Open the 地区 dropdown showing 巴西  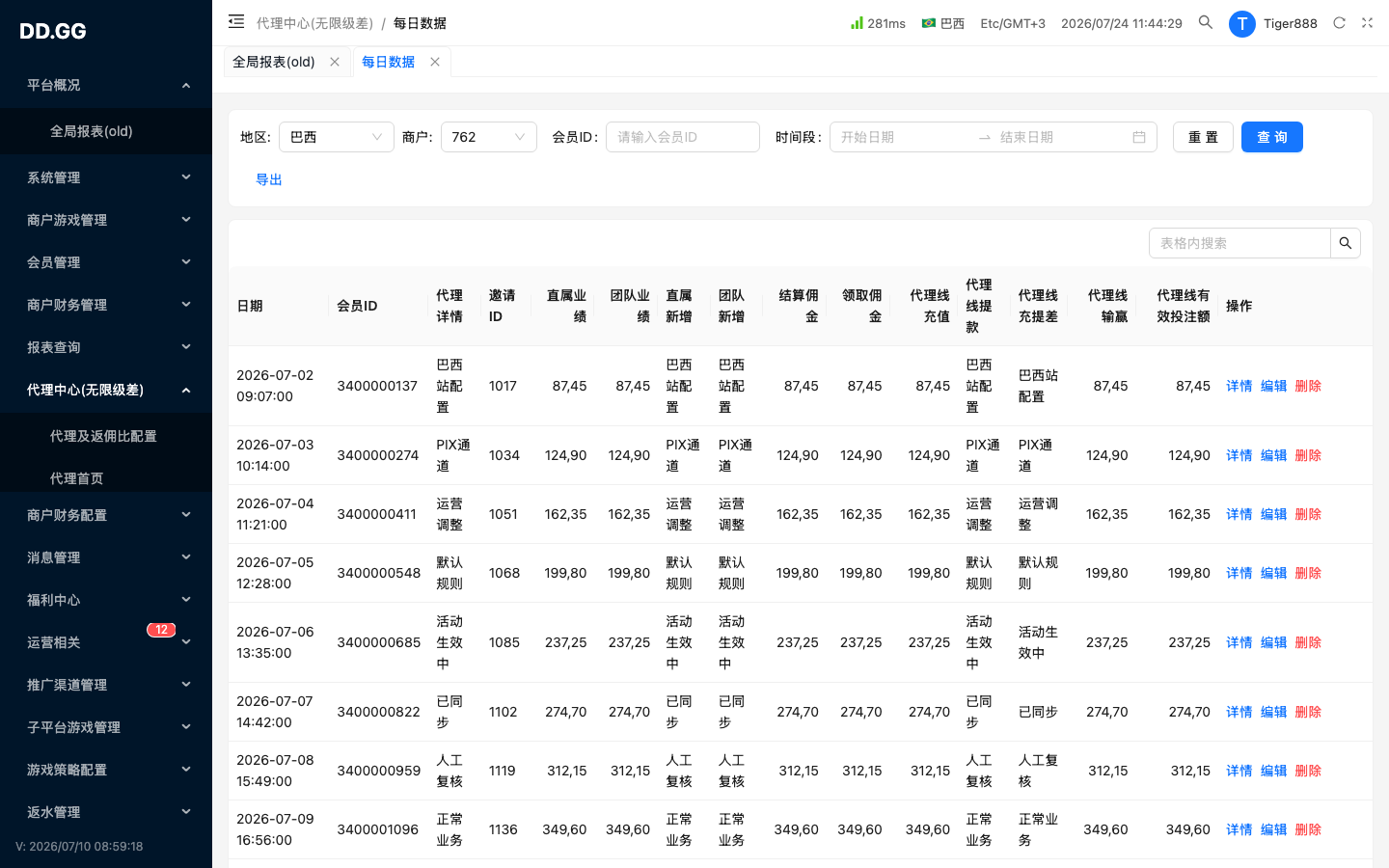(x=337, y=137)
